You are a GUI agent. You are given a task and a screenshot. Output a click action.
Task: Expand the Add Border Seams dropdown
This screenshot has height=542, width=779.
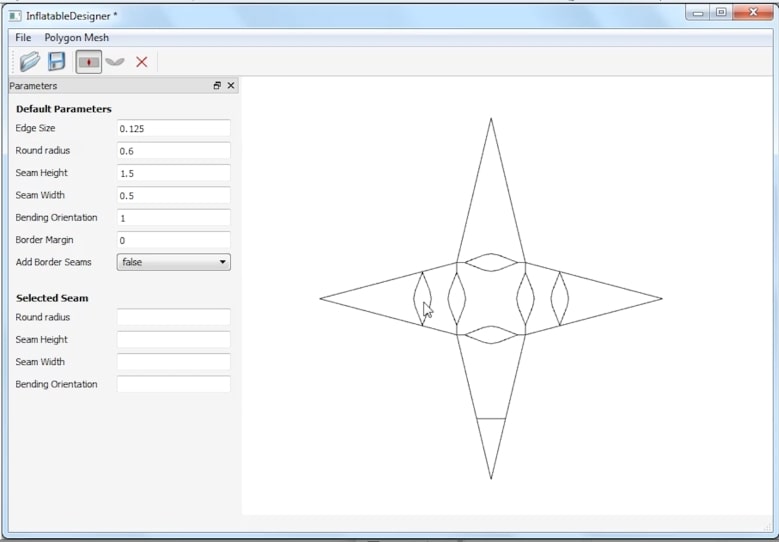point(173,262)
